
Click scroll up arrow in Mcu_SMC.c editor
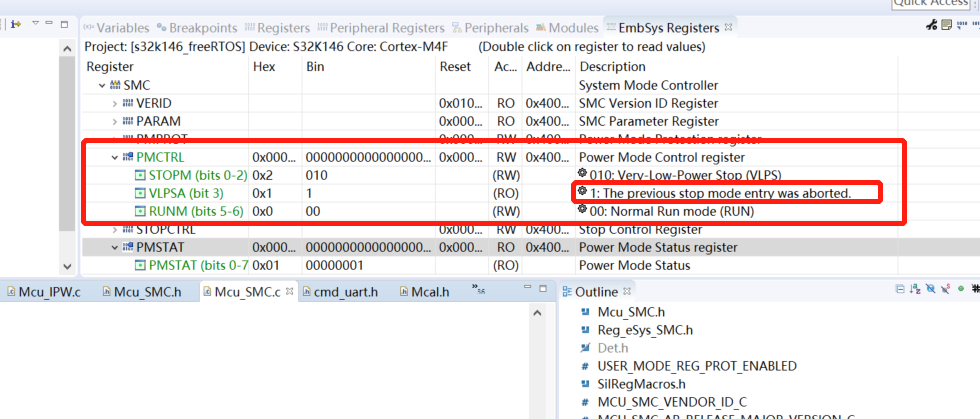(x=539, y=313)
